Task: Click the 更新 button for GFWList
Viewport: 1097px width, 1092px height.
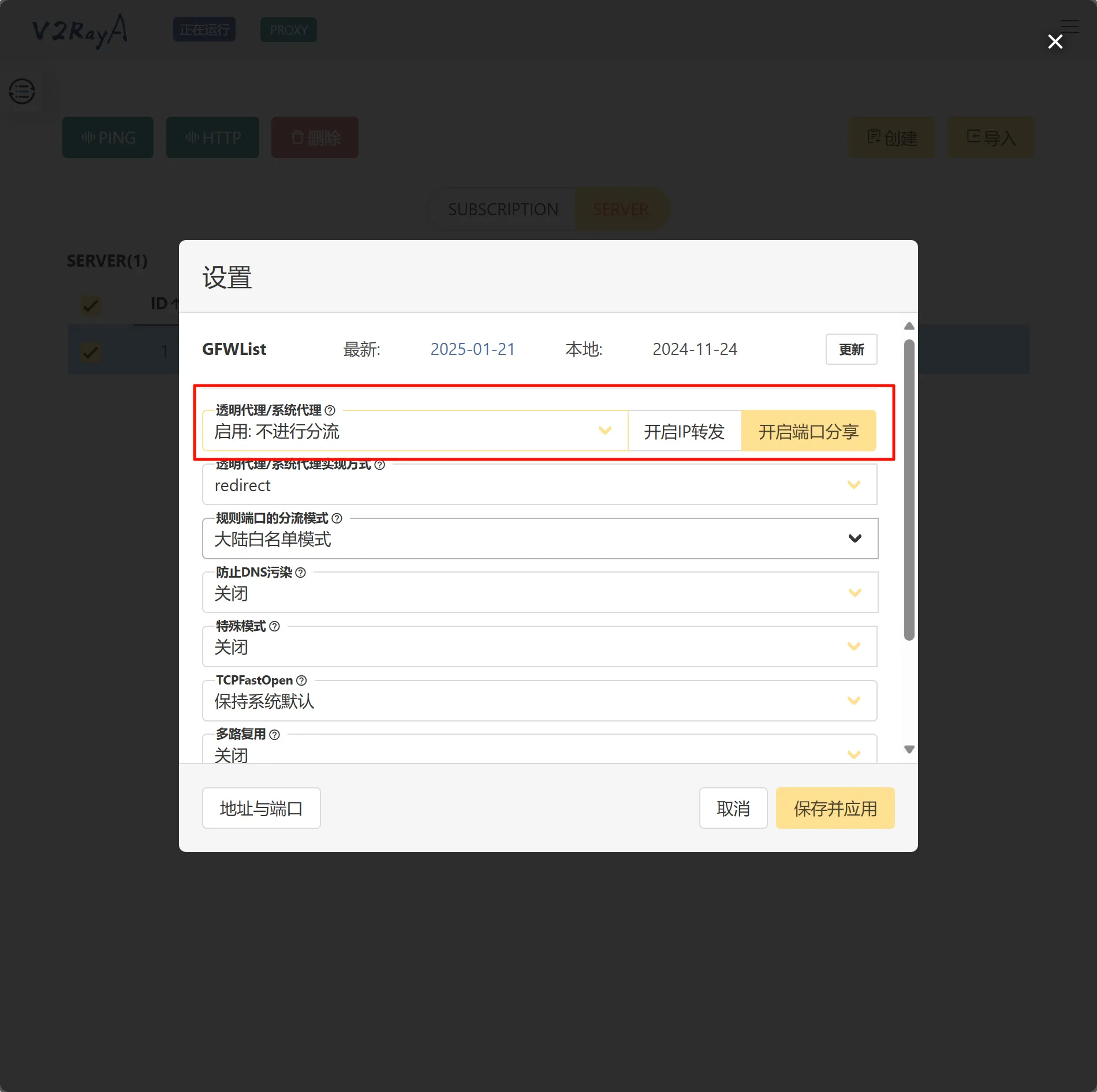Action: pos(851,349)
